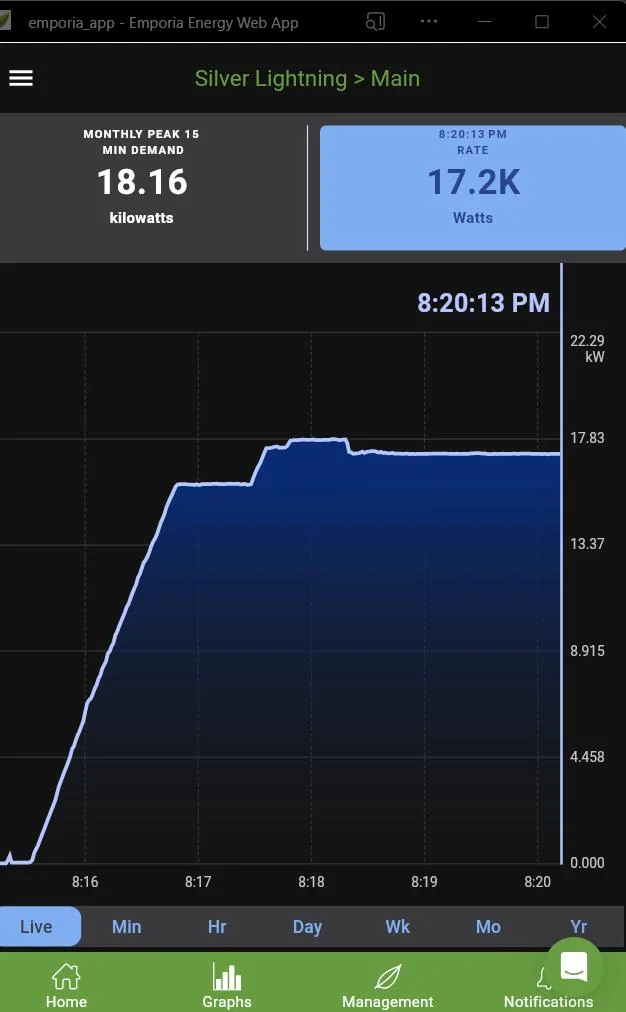Click the cast/sidebar icon in title bar
The image size is (626, 1012).
(375, 22)
